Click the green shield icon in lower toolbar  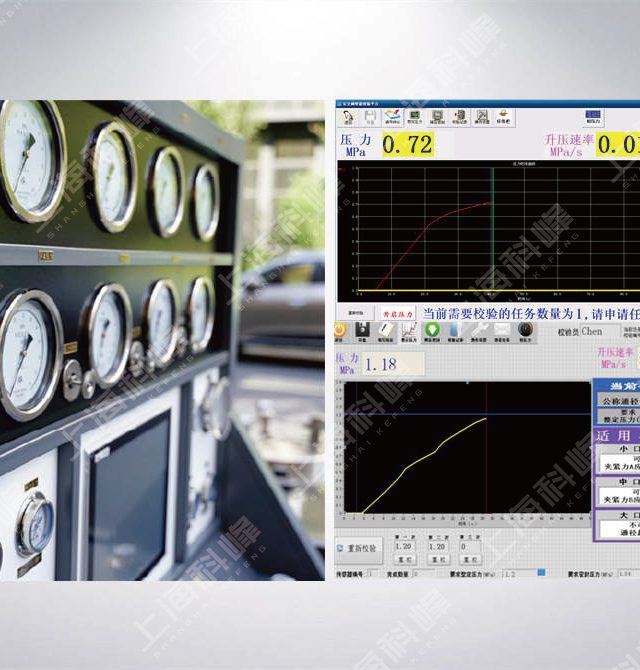[x=433, y=329]
